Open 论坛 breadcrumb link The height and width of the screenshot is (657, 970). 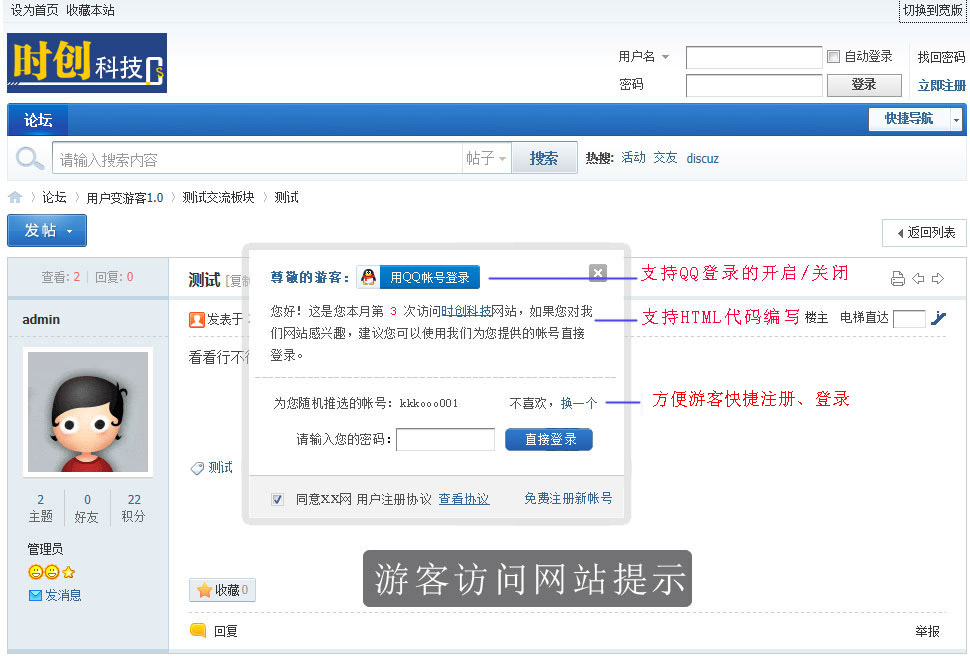pos(54,197)
